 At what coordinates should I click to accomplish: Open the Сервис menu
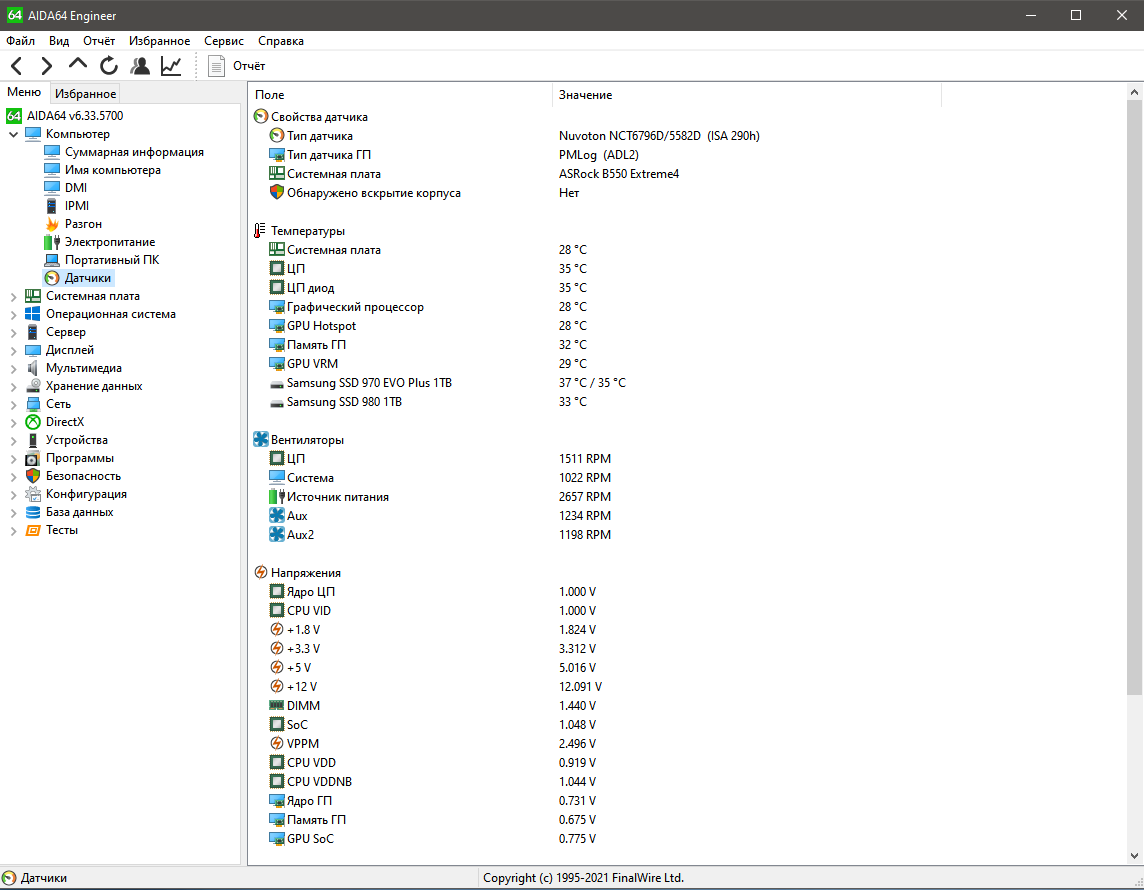point(224,41)
